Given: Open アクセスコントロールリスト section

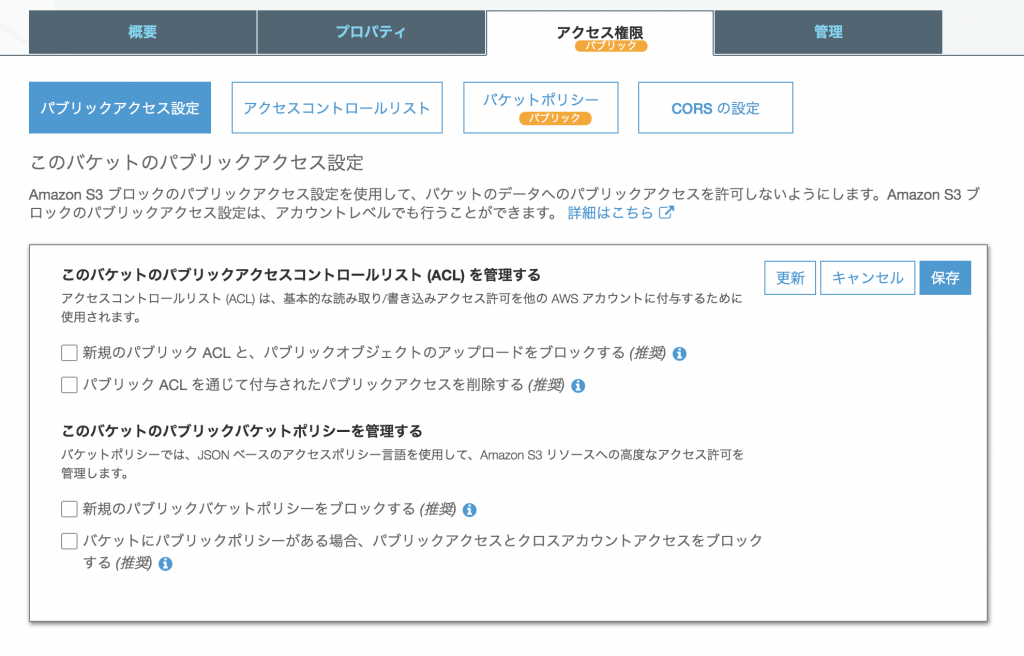Looking at the screenshot, I should tap(337, 108).
